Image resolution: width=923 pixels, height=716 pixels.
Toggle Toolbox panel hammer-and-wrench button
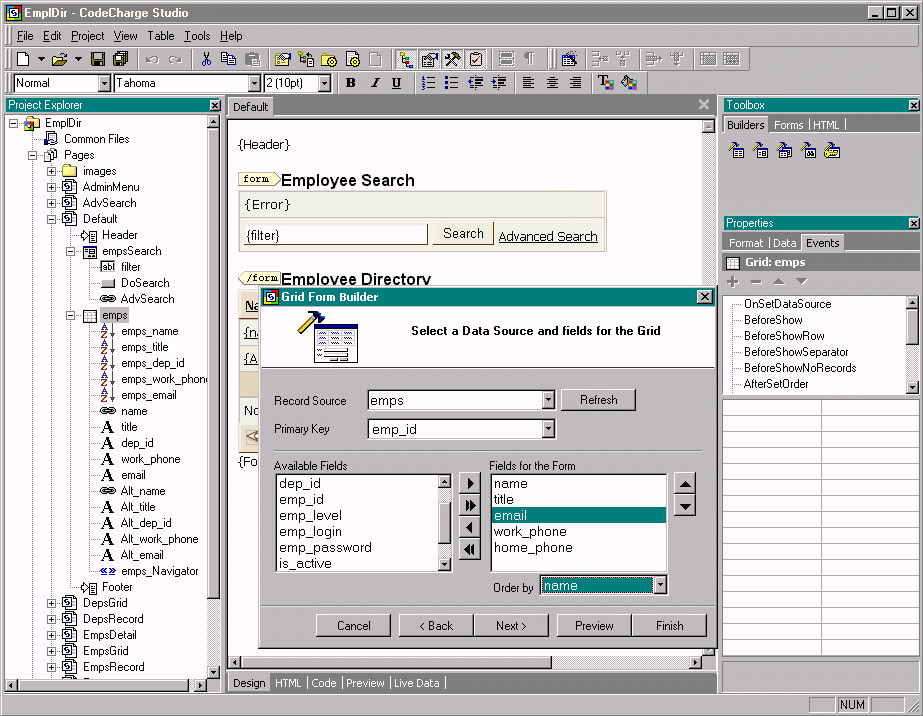[453, 59]
